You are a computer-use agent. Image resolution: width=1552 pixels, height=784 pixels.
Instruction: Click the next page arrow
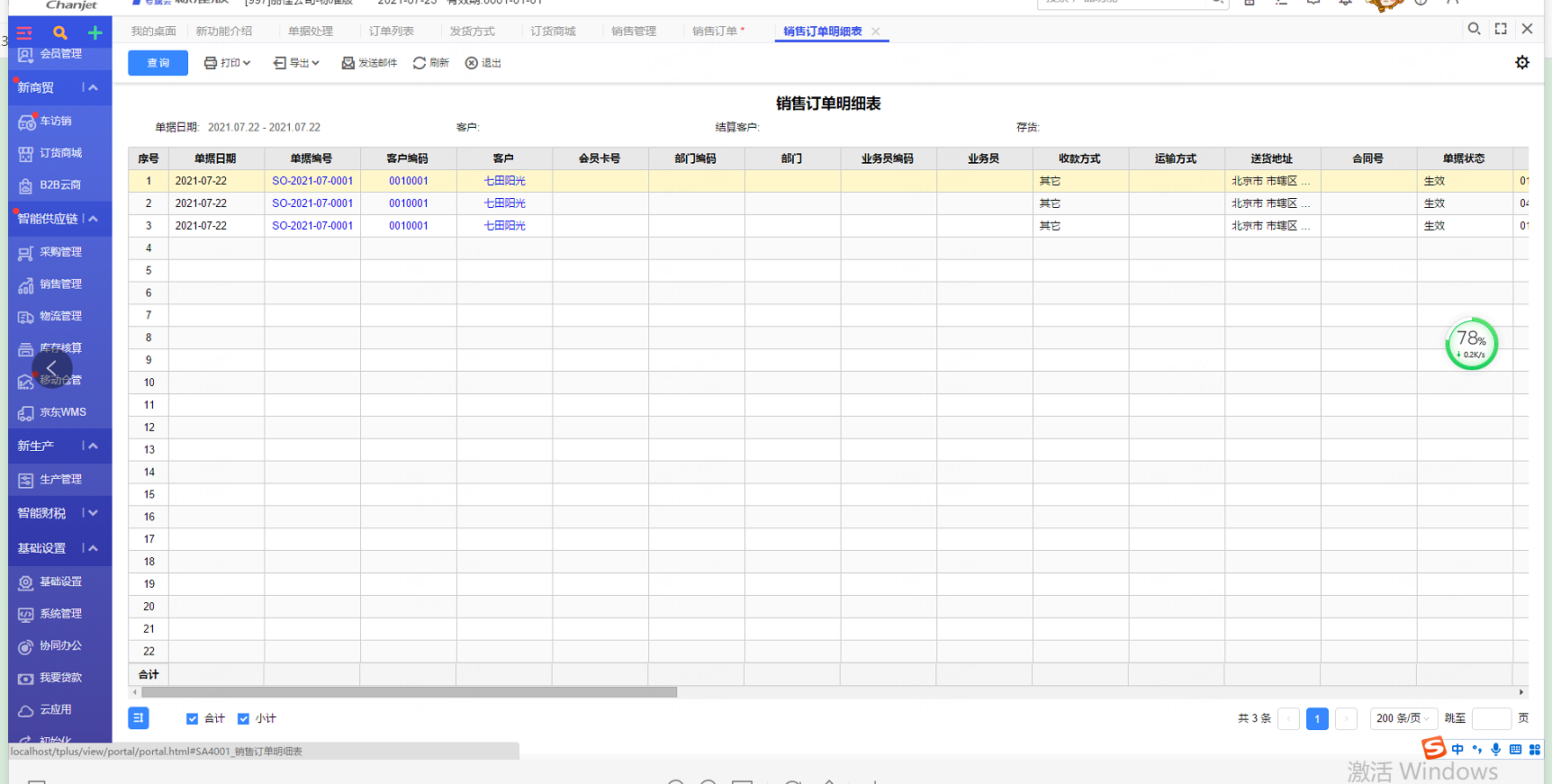pos(1346,718)
